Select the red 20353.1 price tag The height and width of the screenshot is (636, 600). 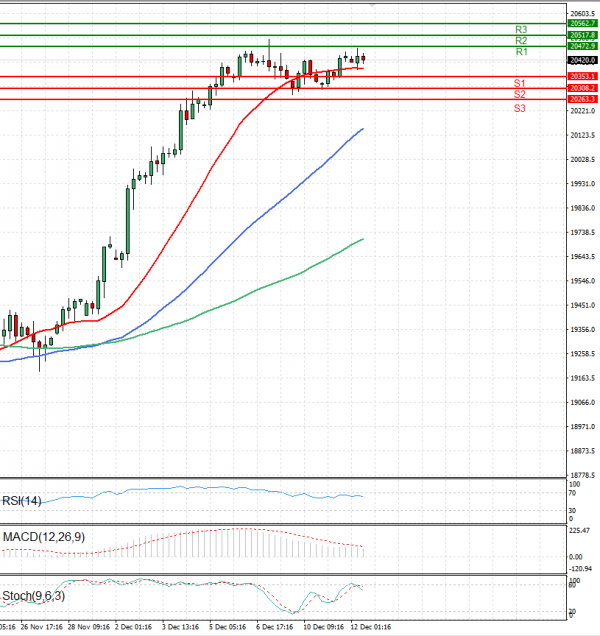pos(583,76)
